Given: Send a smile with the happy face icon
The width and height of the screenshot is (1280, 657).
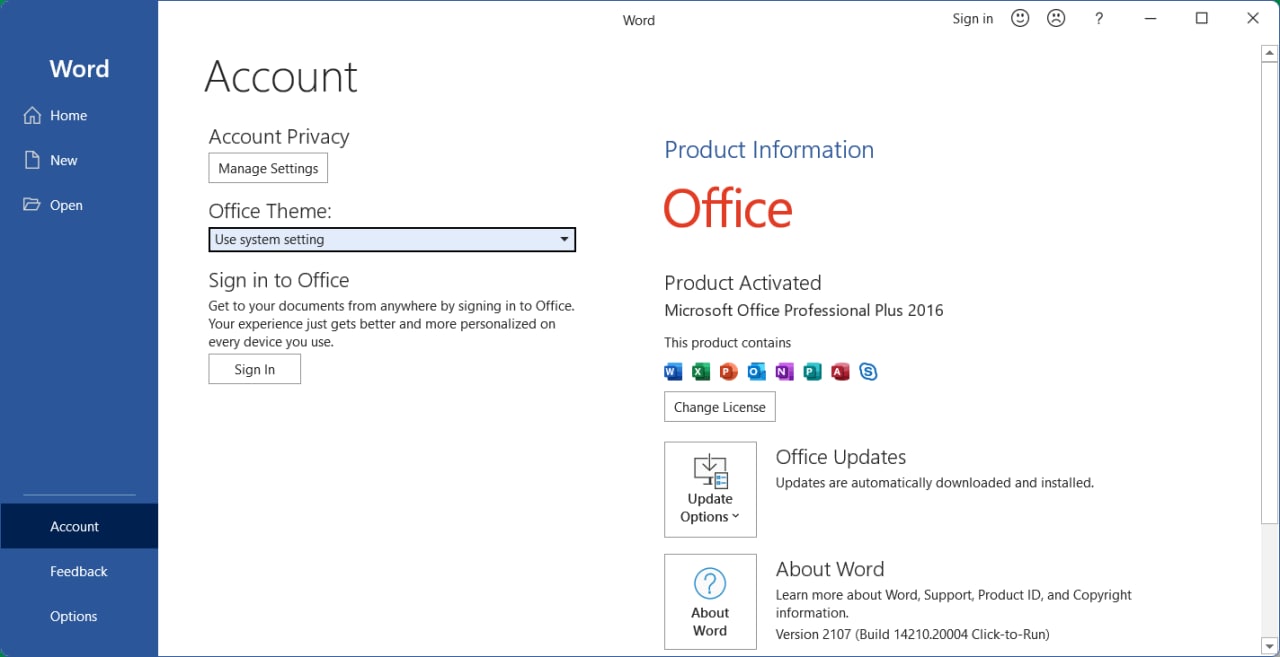Looking at the screenshot, I should pos(1020,18).
